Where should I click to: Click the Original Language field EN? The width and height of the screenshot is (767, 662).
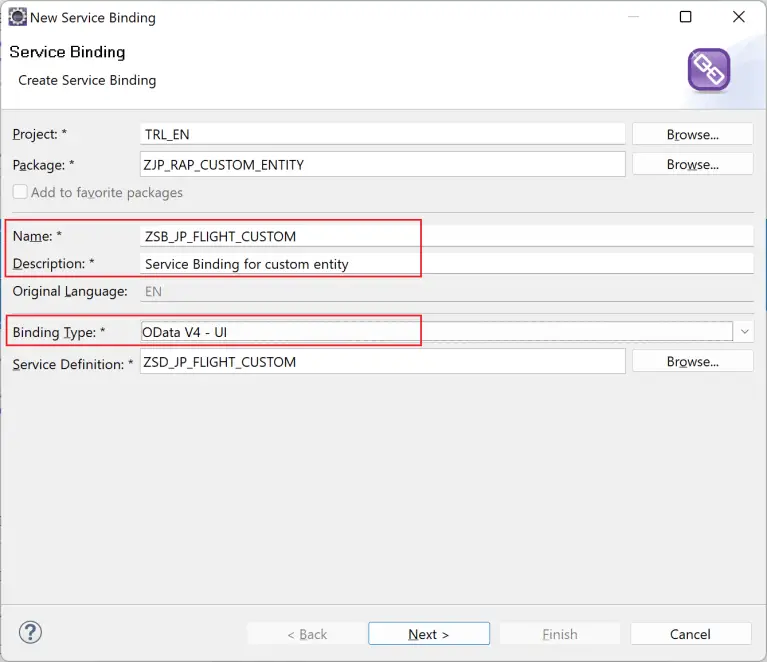click(x=446, y=292)
